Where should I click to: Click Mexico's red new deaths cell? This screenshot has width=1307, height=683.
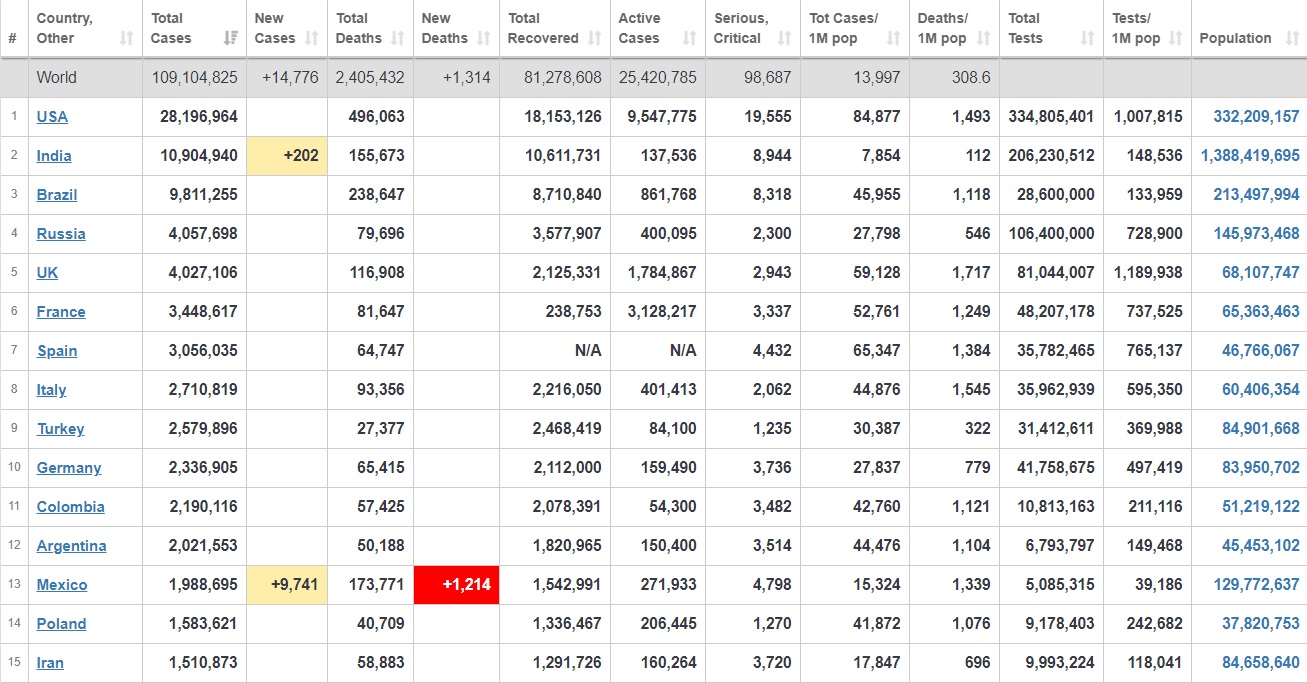[456, 584]
